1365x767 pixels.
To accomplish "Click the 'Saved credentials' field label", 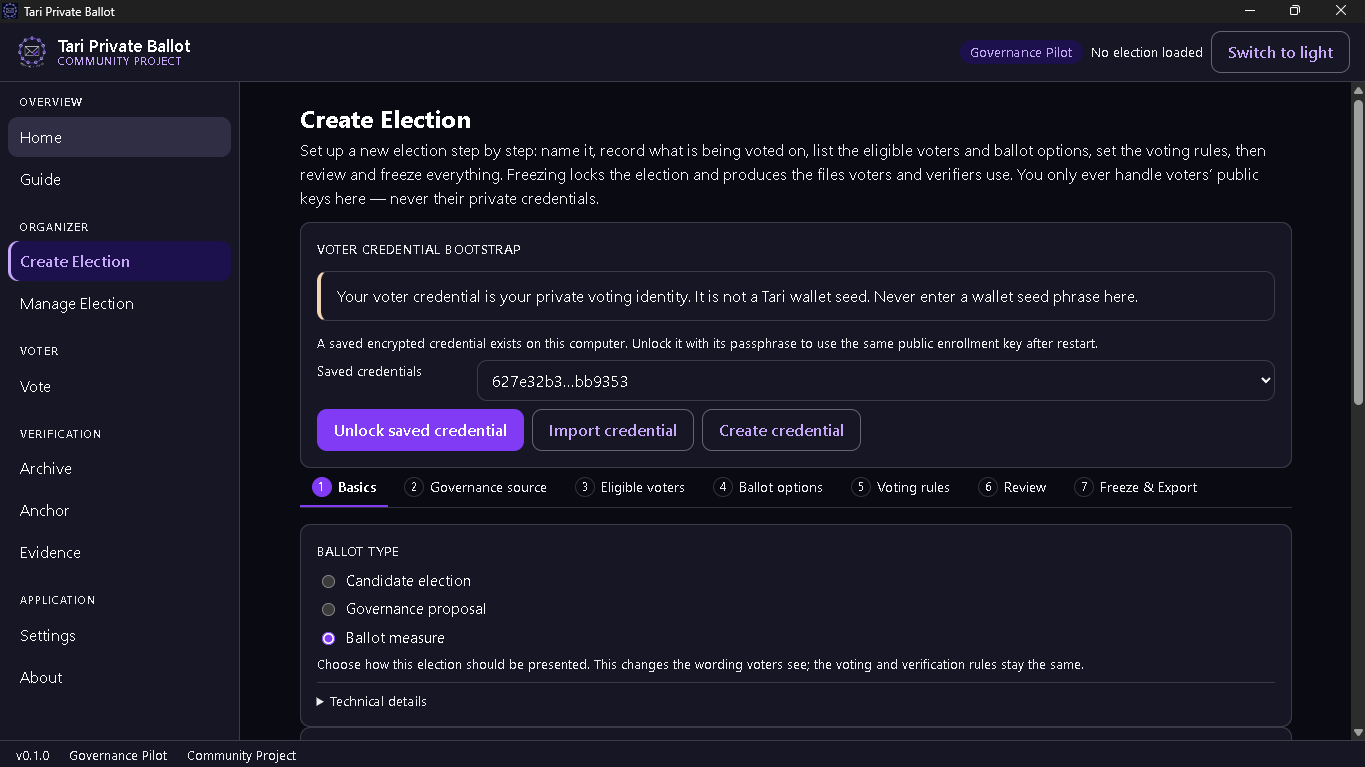I will pos(369,371).
